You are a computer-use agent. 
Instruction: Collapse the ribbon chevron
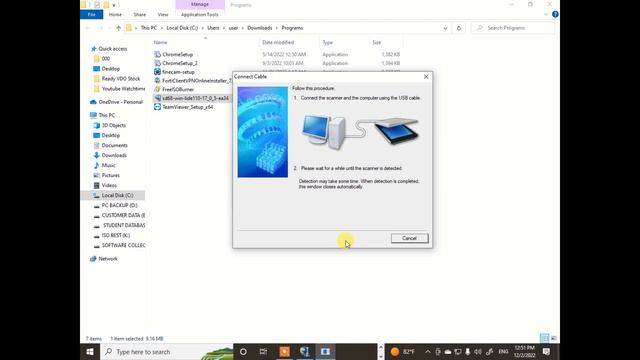[546, 14]
